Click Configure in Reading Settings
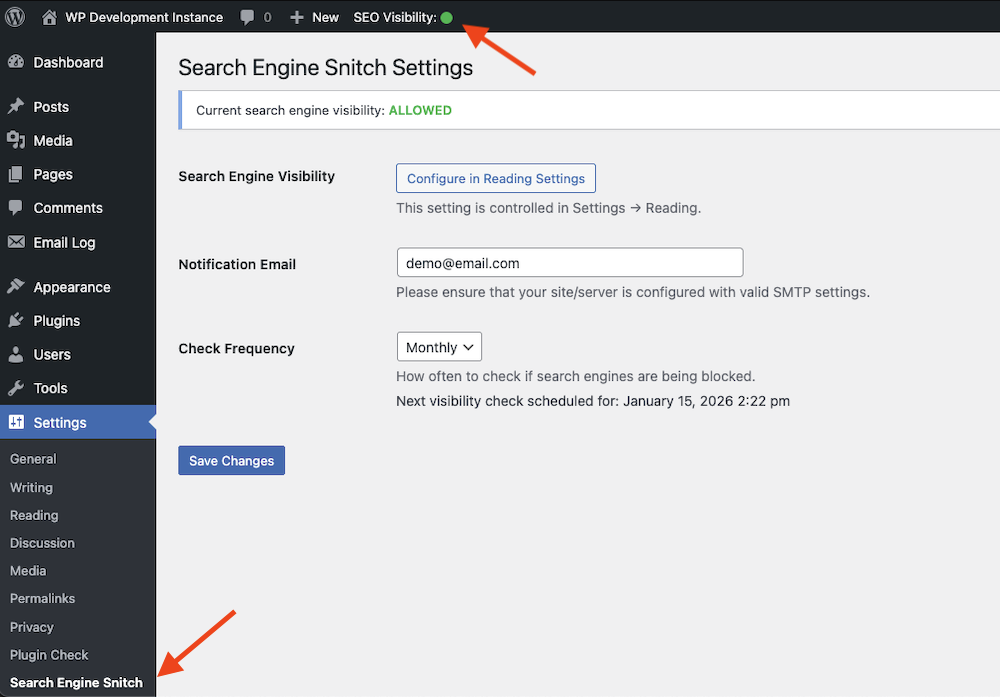Image resolution: width=1000 pixels, height=697 pixels. [495, 177]
